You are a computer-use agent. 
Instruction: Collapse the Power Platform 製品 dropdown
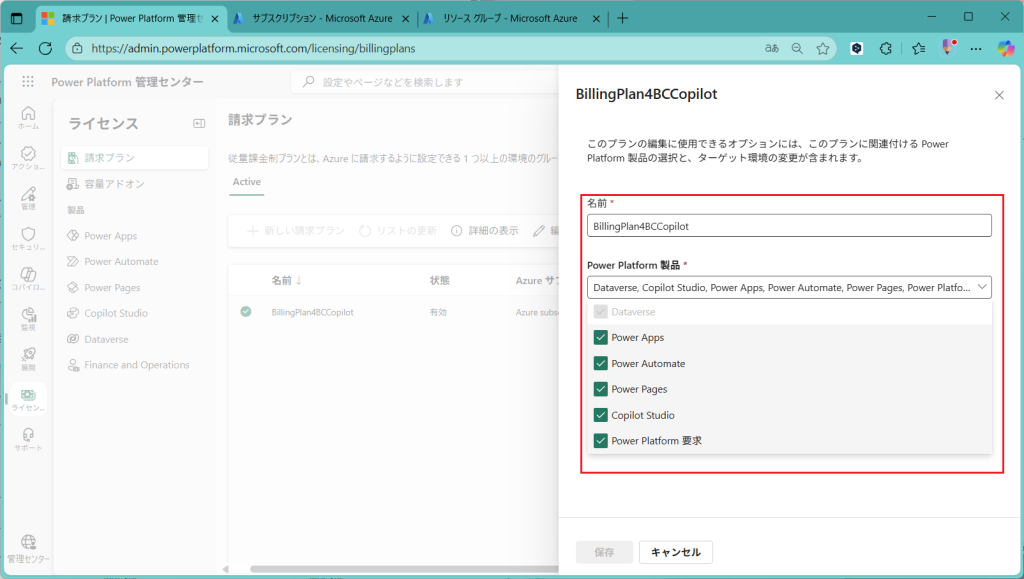pyautogui.click(x=982, y=287)
